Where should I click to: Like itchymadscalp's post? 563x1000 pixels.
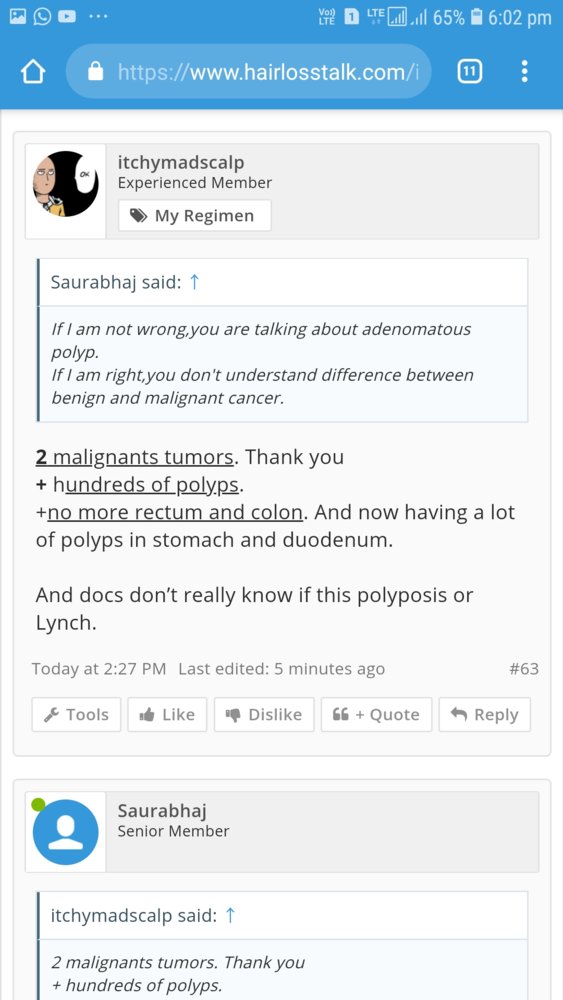[167, 714]
